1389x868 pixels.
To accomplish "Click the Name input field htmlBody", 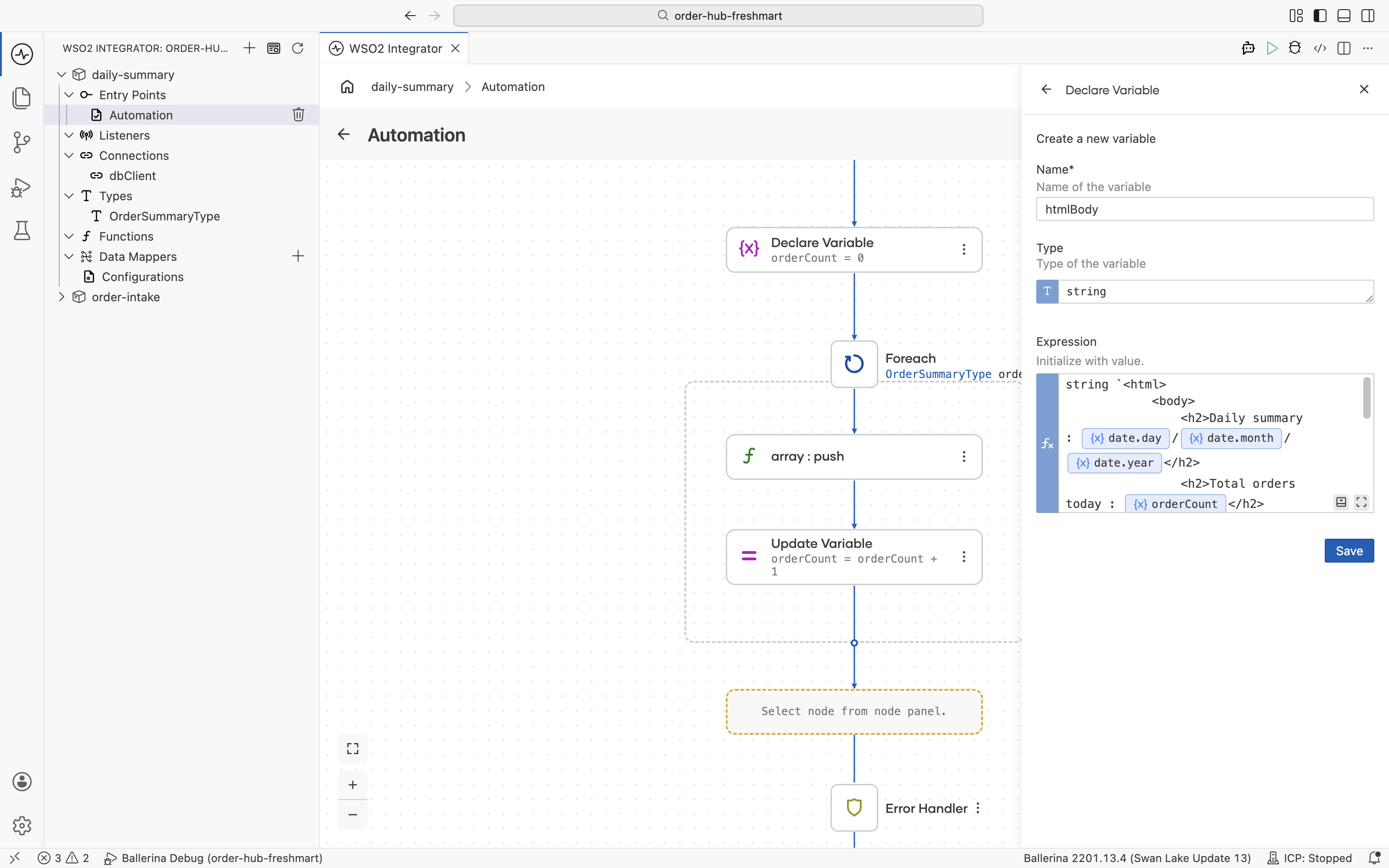I will point(1205,209).
